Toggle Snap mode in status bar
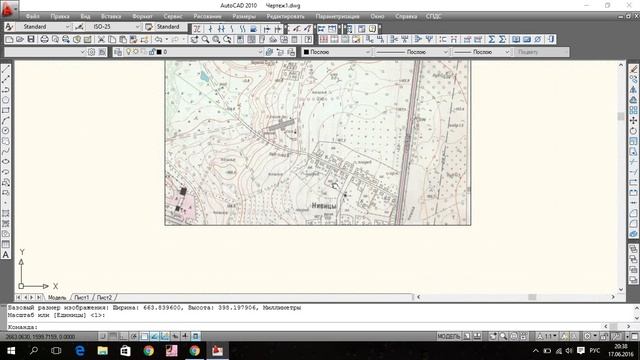 [103, 336]
